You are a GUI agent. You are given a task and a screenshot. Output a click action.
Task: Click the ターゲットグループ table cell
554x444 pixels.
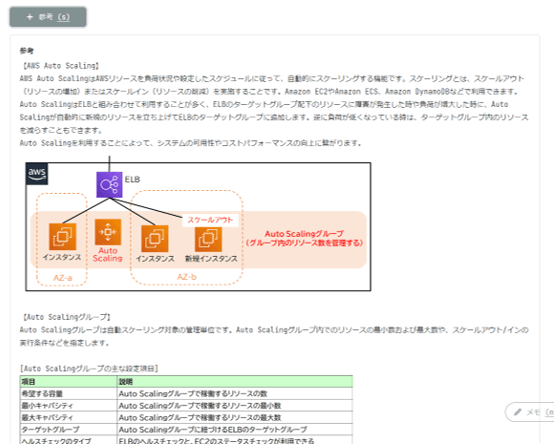click(x=69, y=430)
